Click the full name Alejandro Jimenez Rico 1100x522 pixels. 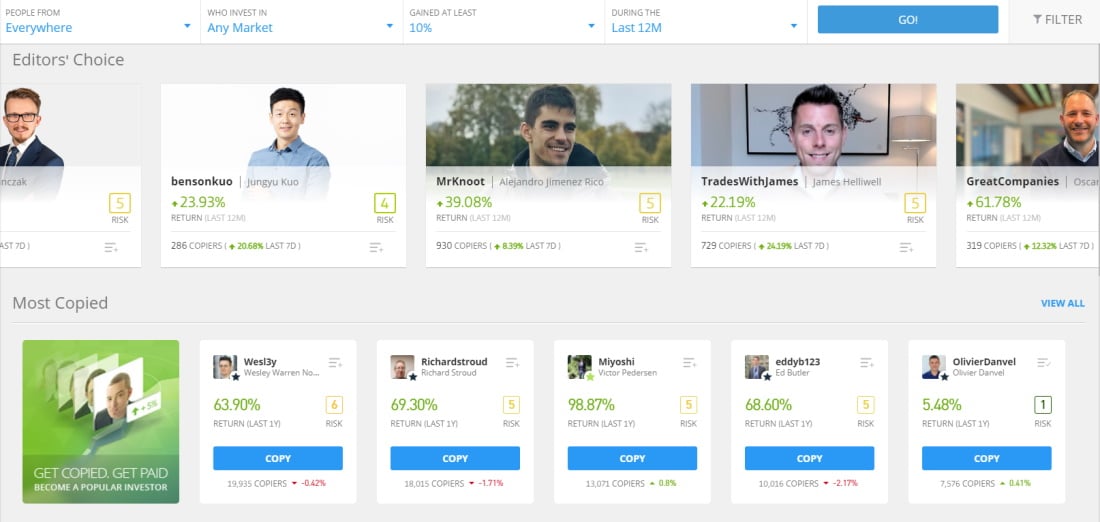tap(551, 182)
